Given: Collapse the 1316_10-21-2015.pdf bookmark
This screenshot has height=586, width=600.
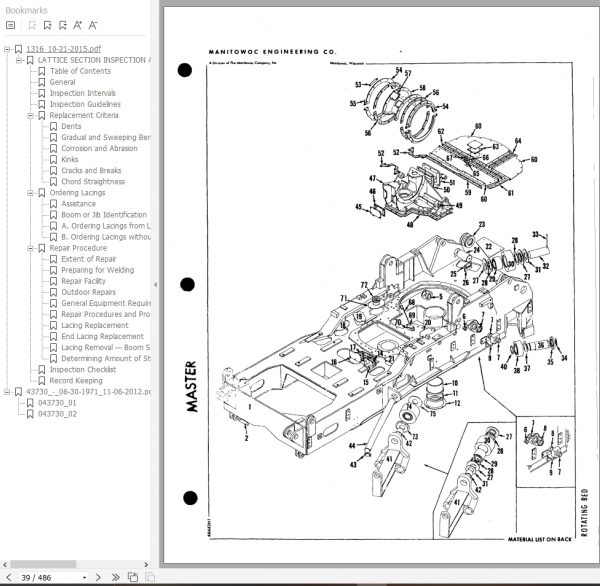Looking at the screenshot, I should click(7, 49).
